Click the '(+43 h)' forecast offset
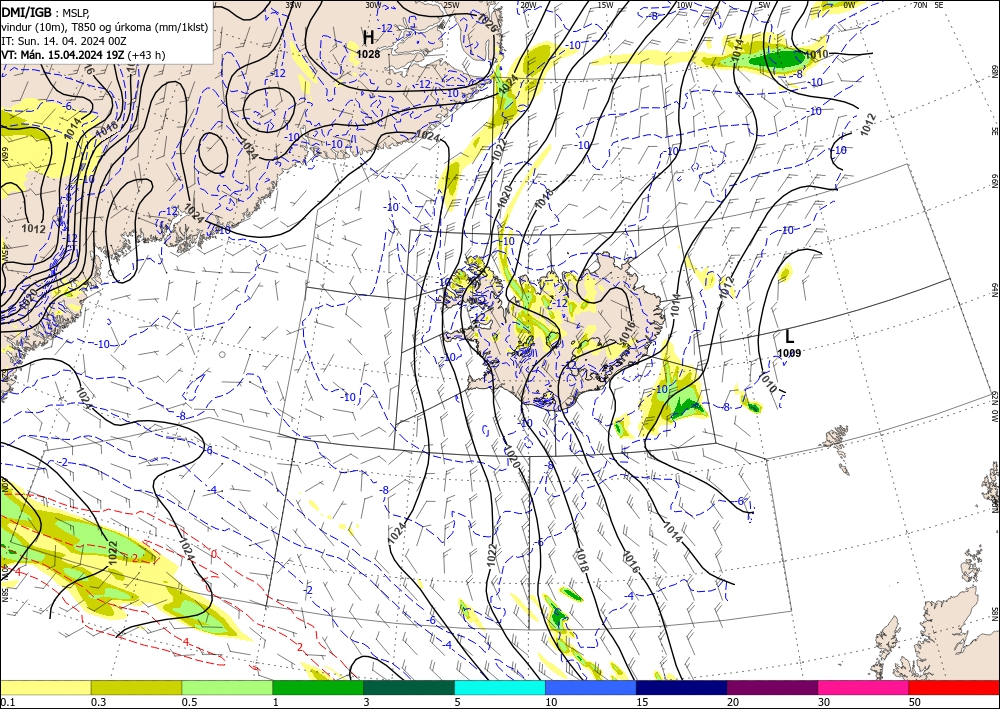Viewport: 1000px width, 709px height. 147,55
